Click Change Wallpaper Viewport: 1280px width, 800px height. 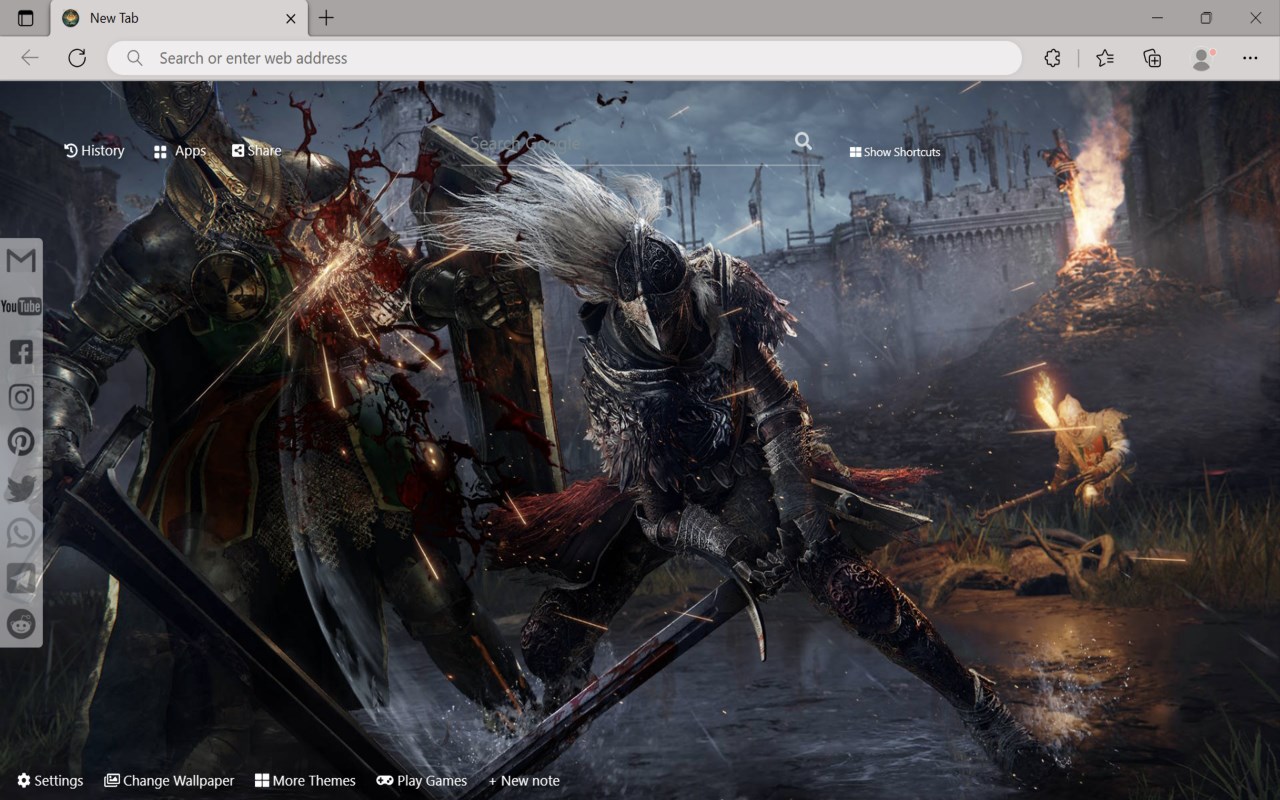[x=169, y=780]
